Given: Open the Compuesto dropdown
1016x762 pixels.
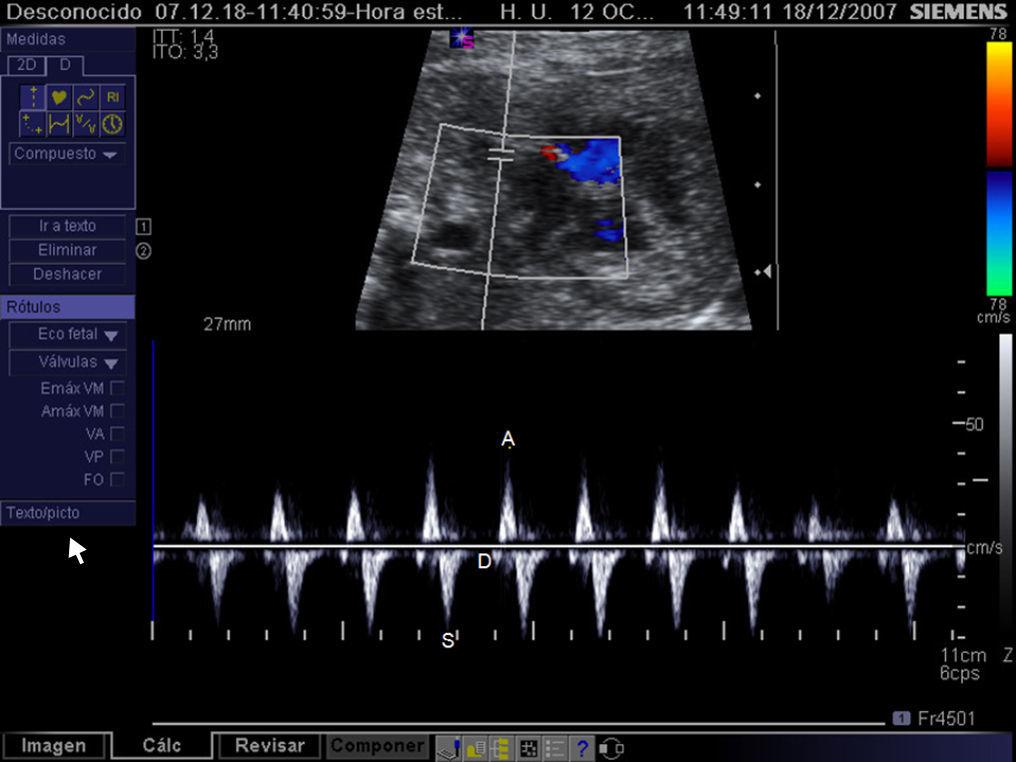Looking at the screenshot, I should coord(66,155).
